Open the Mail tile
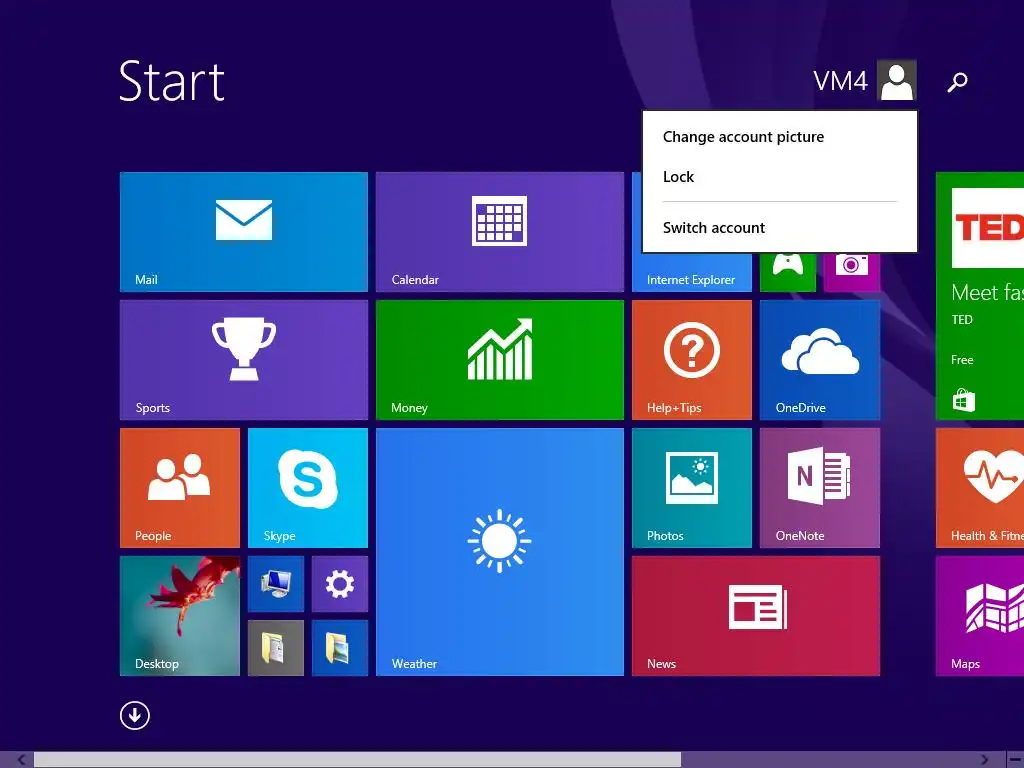The width and height of the screenshot is (1024, 768). 244,232
